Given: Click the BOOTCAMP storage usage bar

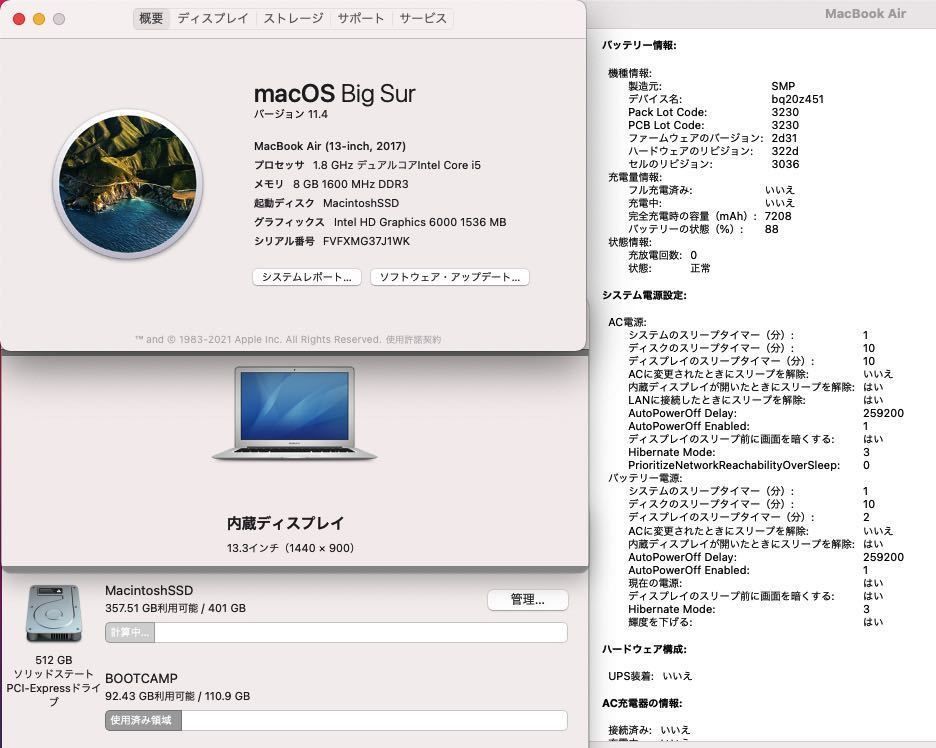Looking at the screenshot, I should pos(336,721).
